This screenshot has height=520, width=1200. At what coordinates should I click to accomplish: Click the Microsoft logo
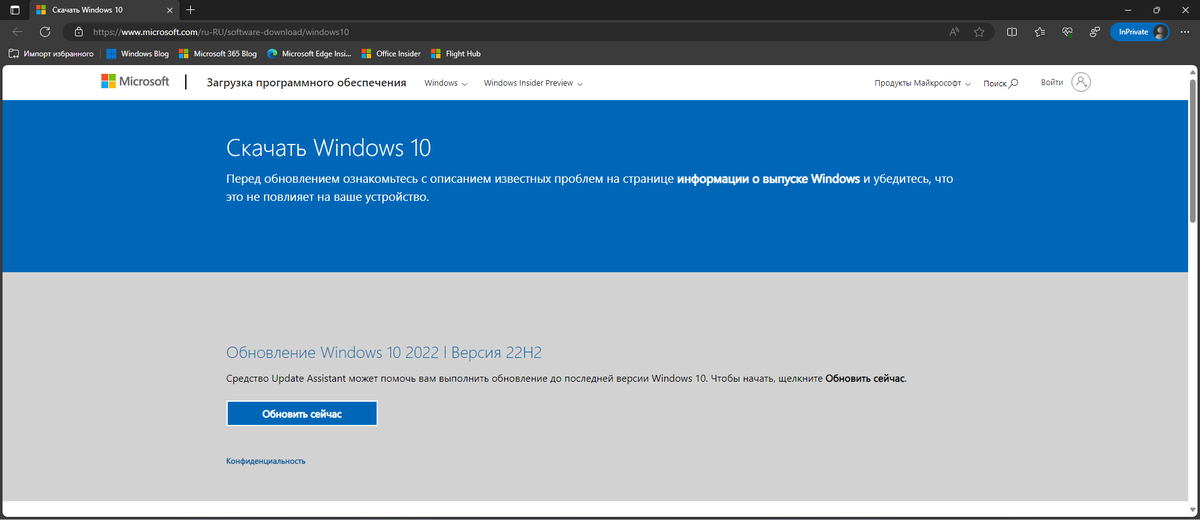pos(135,82)
